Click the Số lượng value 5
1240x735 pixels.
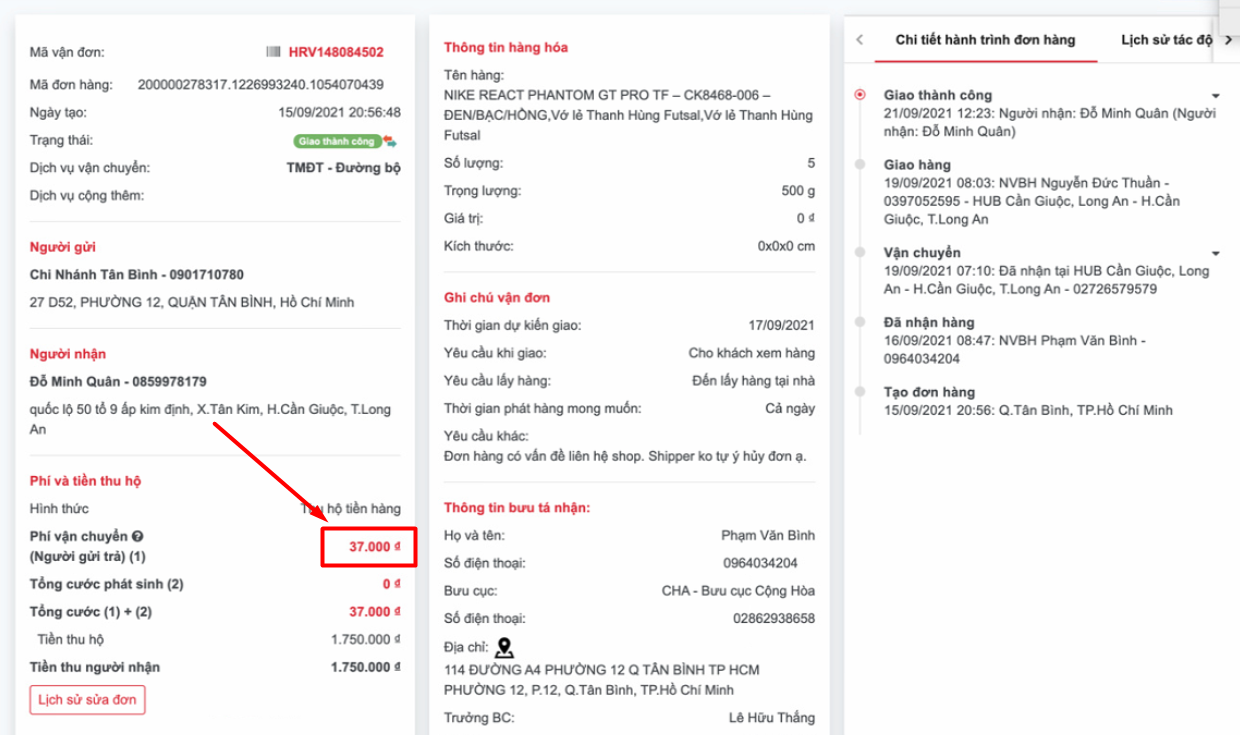click(x=811, y=163)
